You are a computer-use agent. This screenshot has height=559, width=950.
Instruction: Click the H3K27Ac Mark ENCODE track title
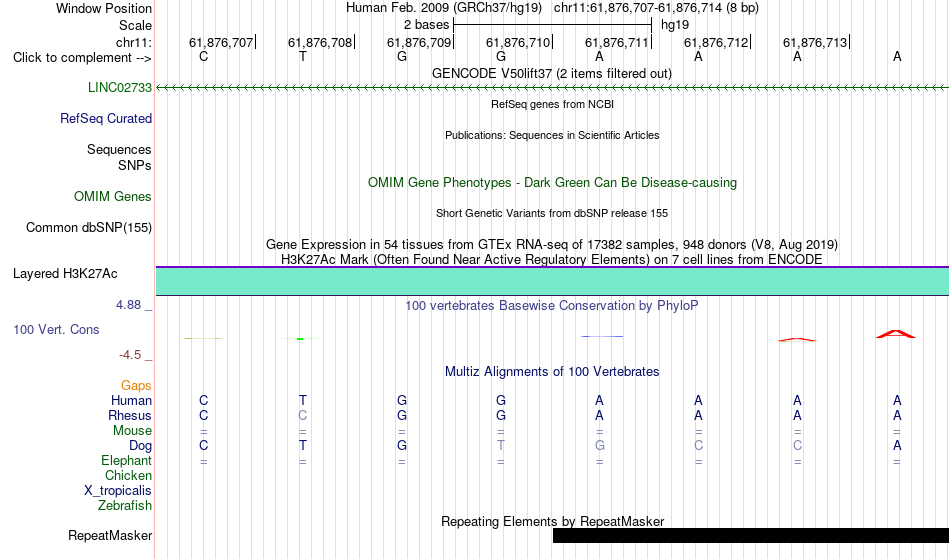(x=552, y=260)
